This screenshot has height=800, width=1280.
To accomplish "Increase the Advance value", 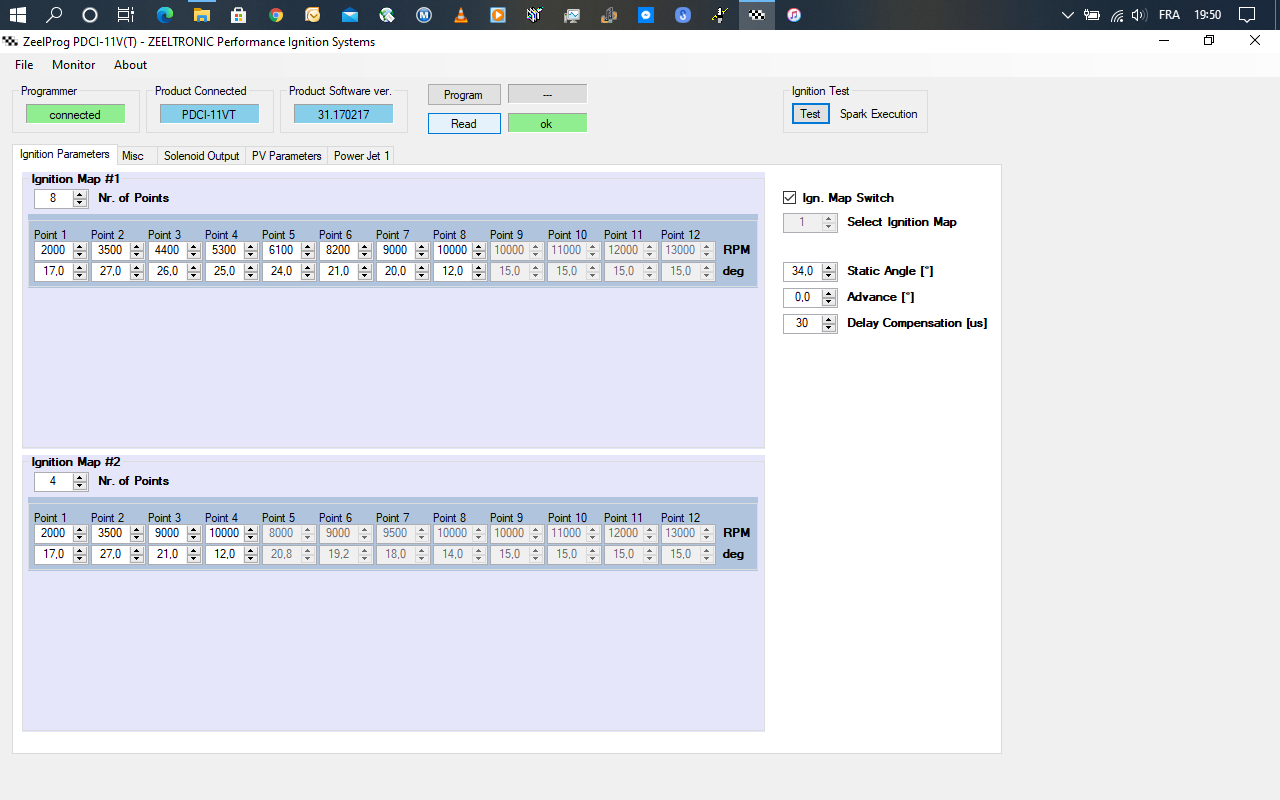I will 829,293.
